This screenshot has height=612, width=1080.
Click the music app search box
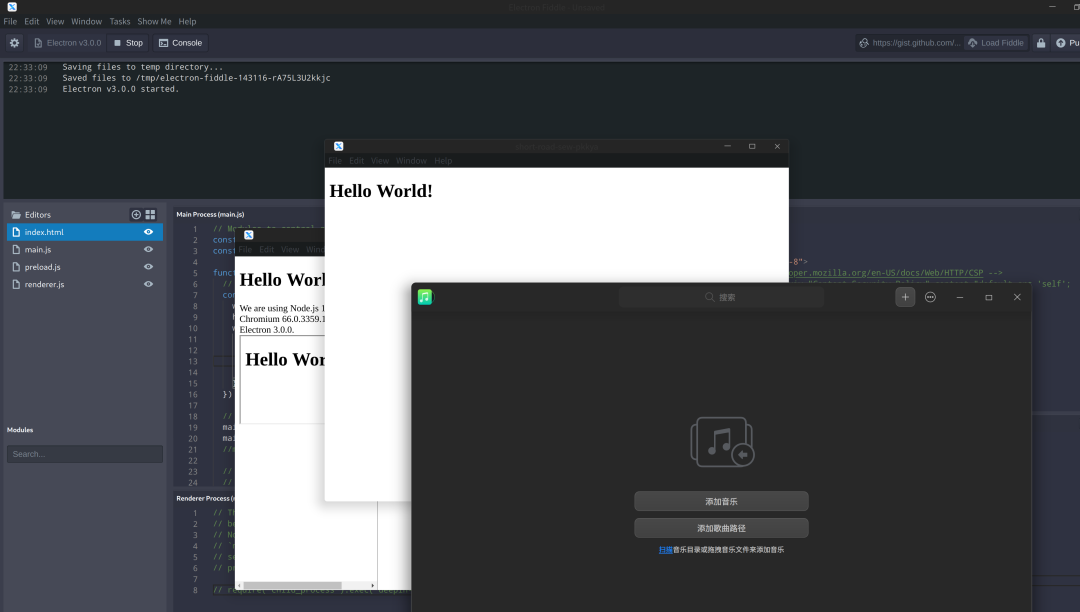(x=721, y=297)
